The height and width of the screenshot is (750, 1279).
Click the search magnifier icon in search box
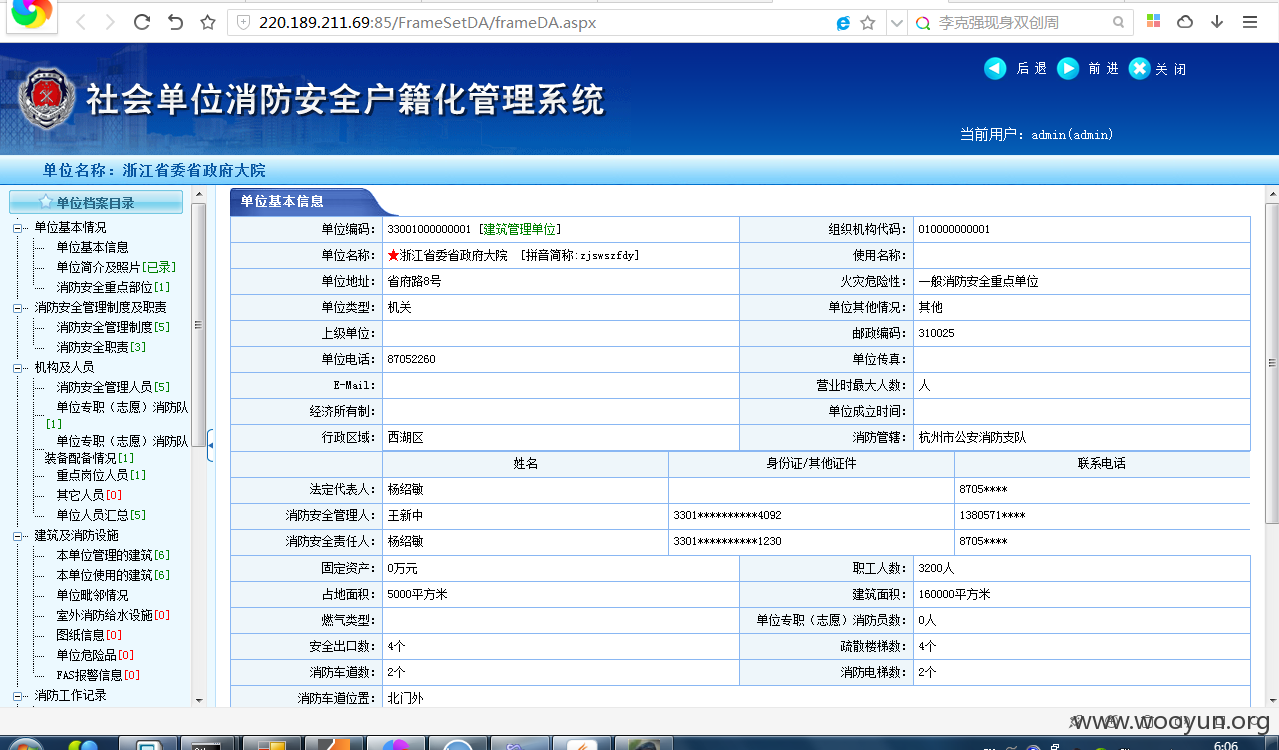[1119, 22]
